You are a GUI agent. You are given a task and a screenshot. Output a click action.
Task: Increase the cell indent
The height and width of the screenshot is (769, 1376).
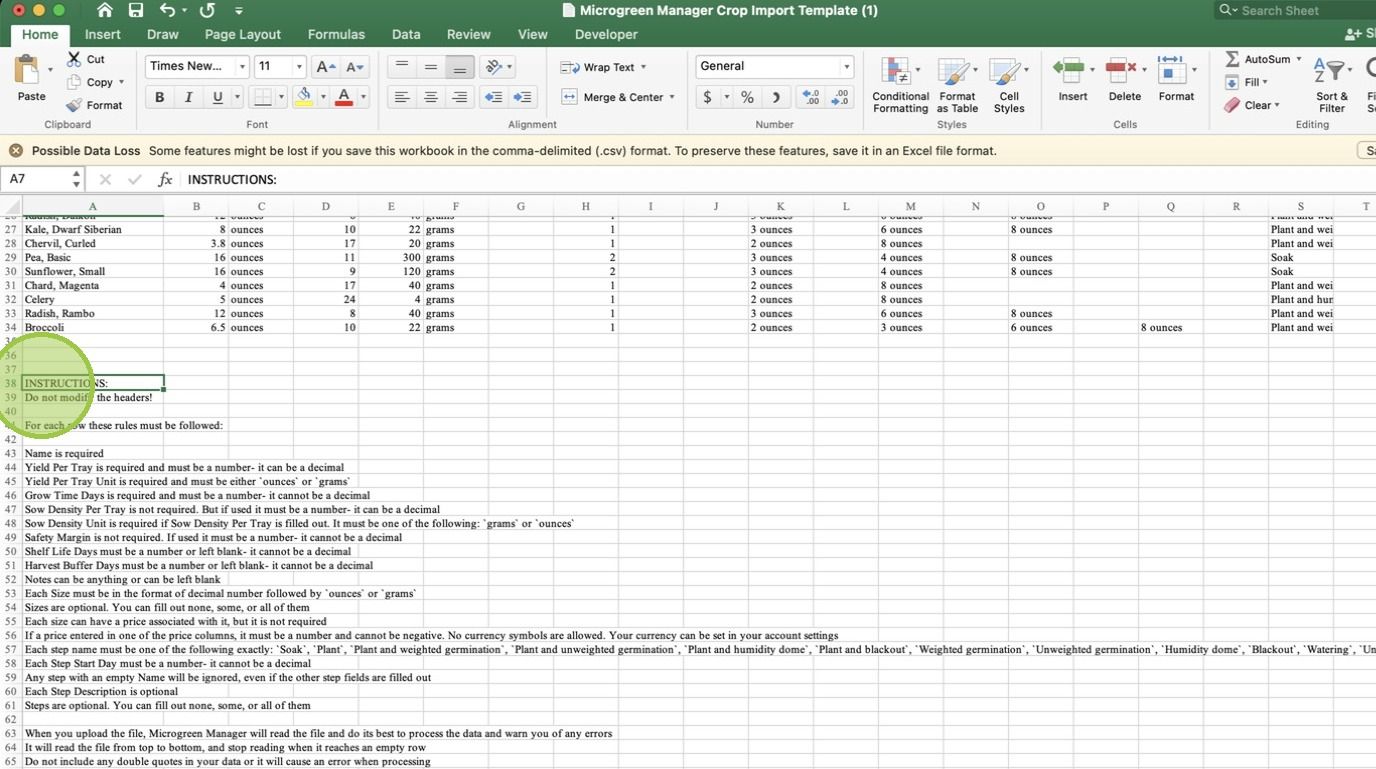coord(522,97)
